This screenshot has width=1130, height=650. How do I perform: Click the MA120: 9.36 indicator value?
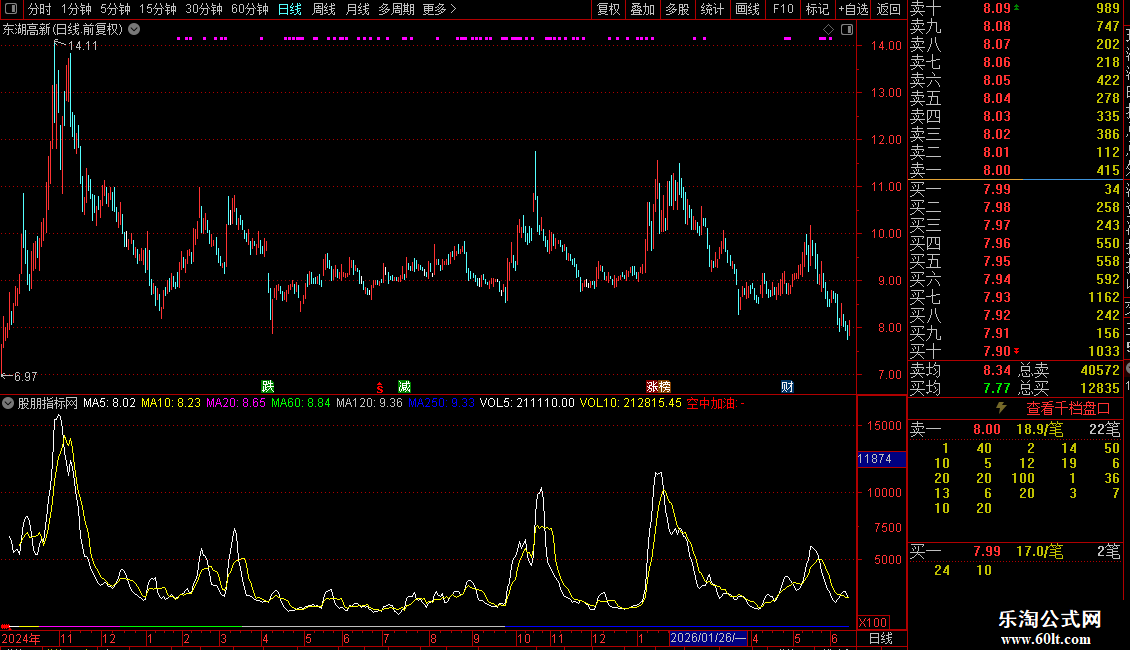coord(369,403)
